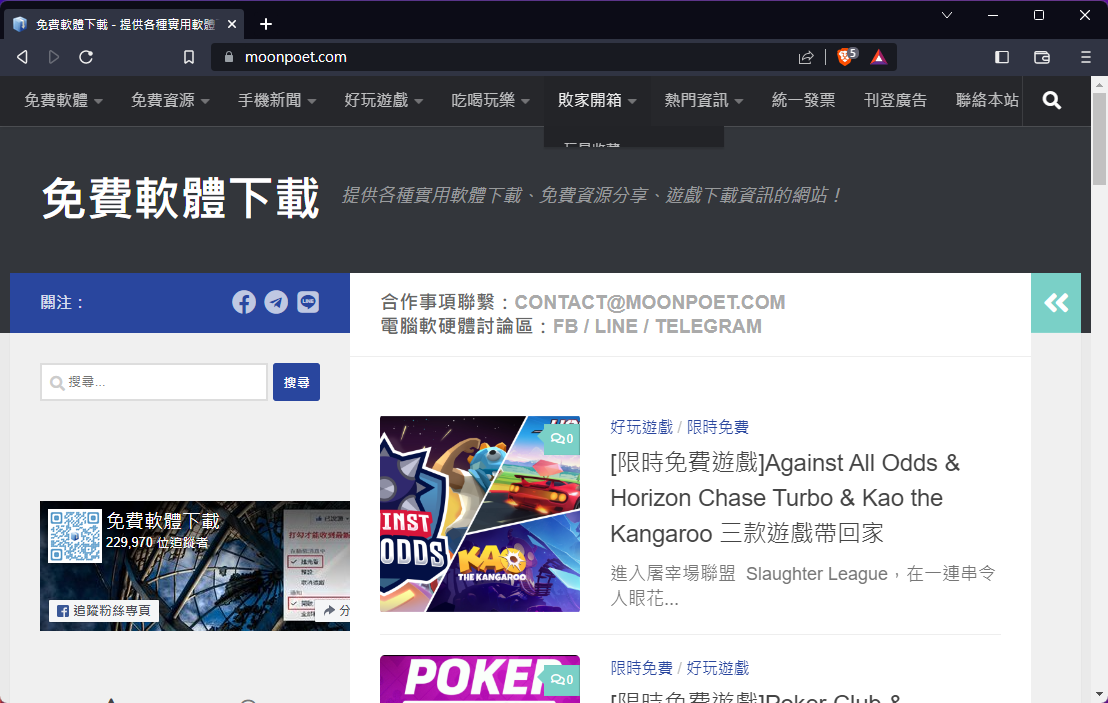Open the Brave Shields icon

846,57
